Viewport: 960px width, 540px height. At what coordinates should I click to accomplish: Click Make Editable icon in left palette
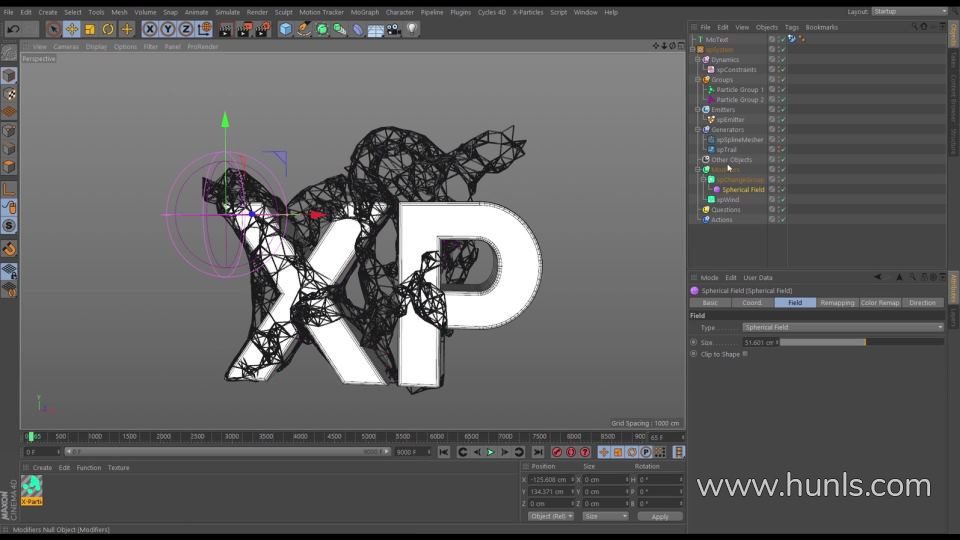pyautogui.click(x=9, y=53)
